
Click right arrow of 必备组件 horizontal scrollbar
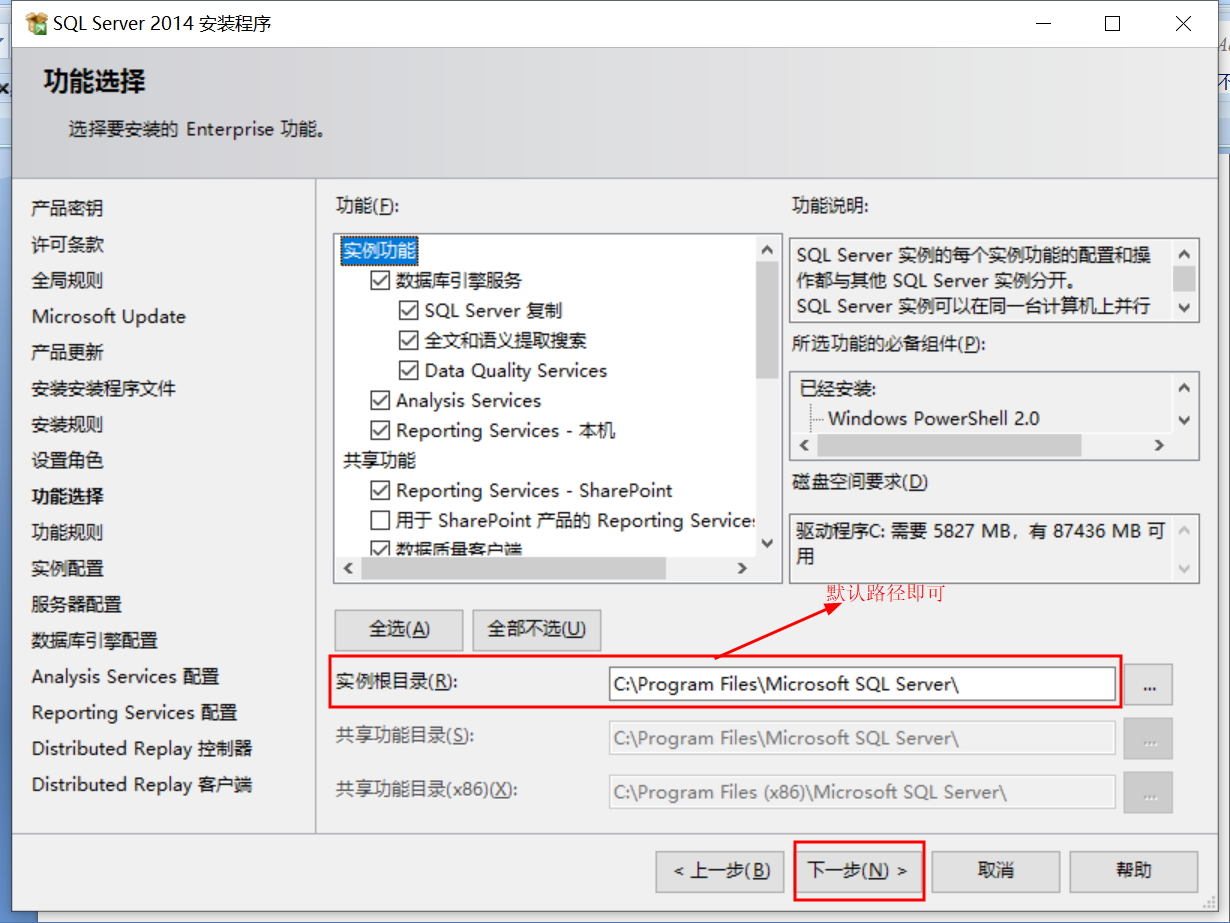click(1159, 445)
